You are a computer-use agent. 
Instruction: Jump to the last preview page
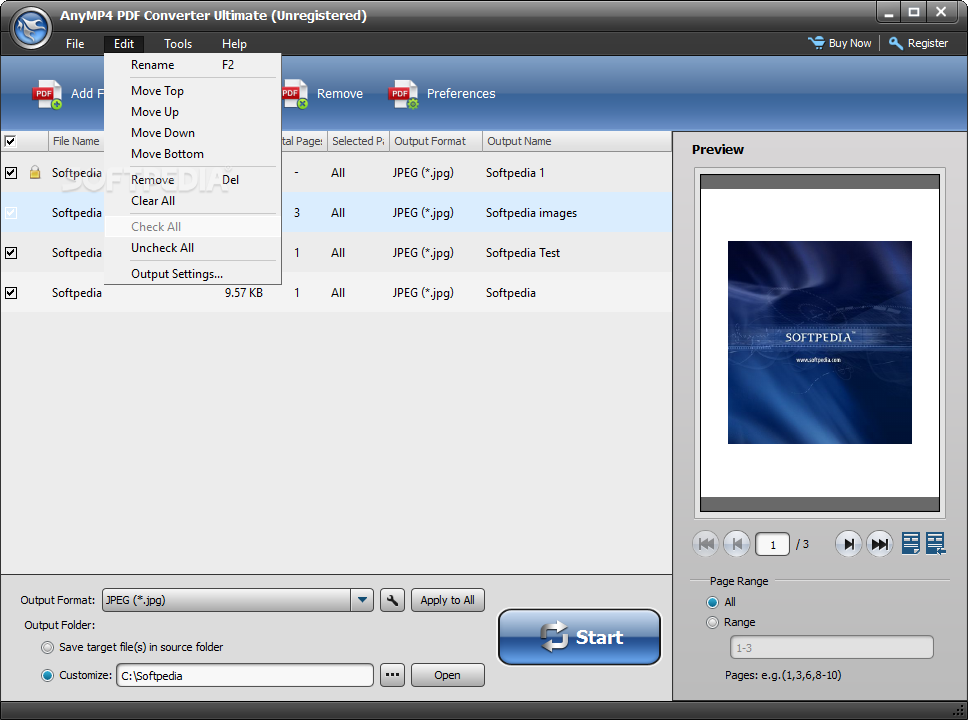880,544
